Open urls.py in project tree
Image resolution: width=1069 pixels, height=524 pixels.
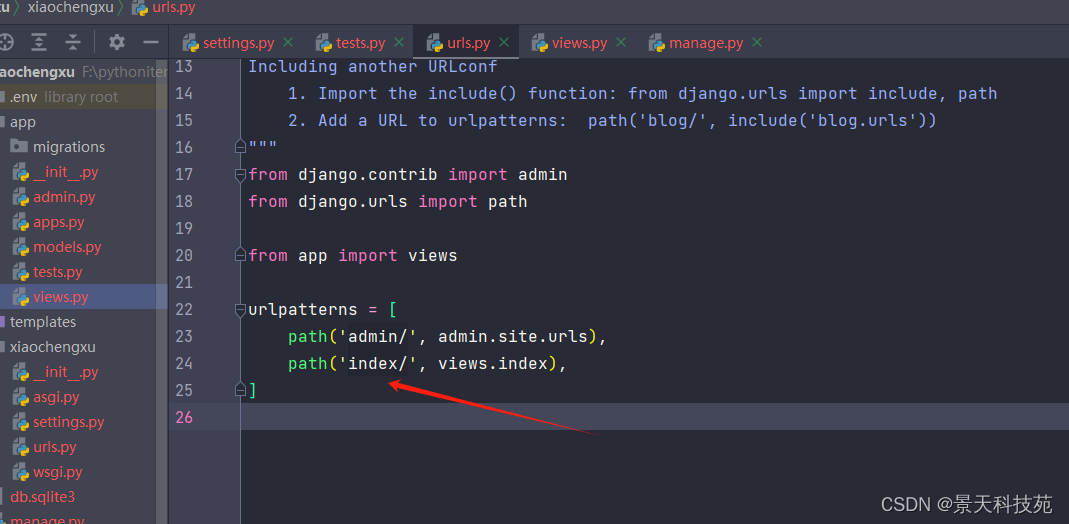pos(55,447)
